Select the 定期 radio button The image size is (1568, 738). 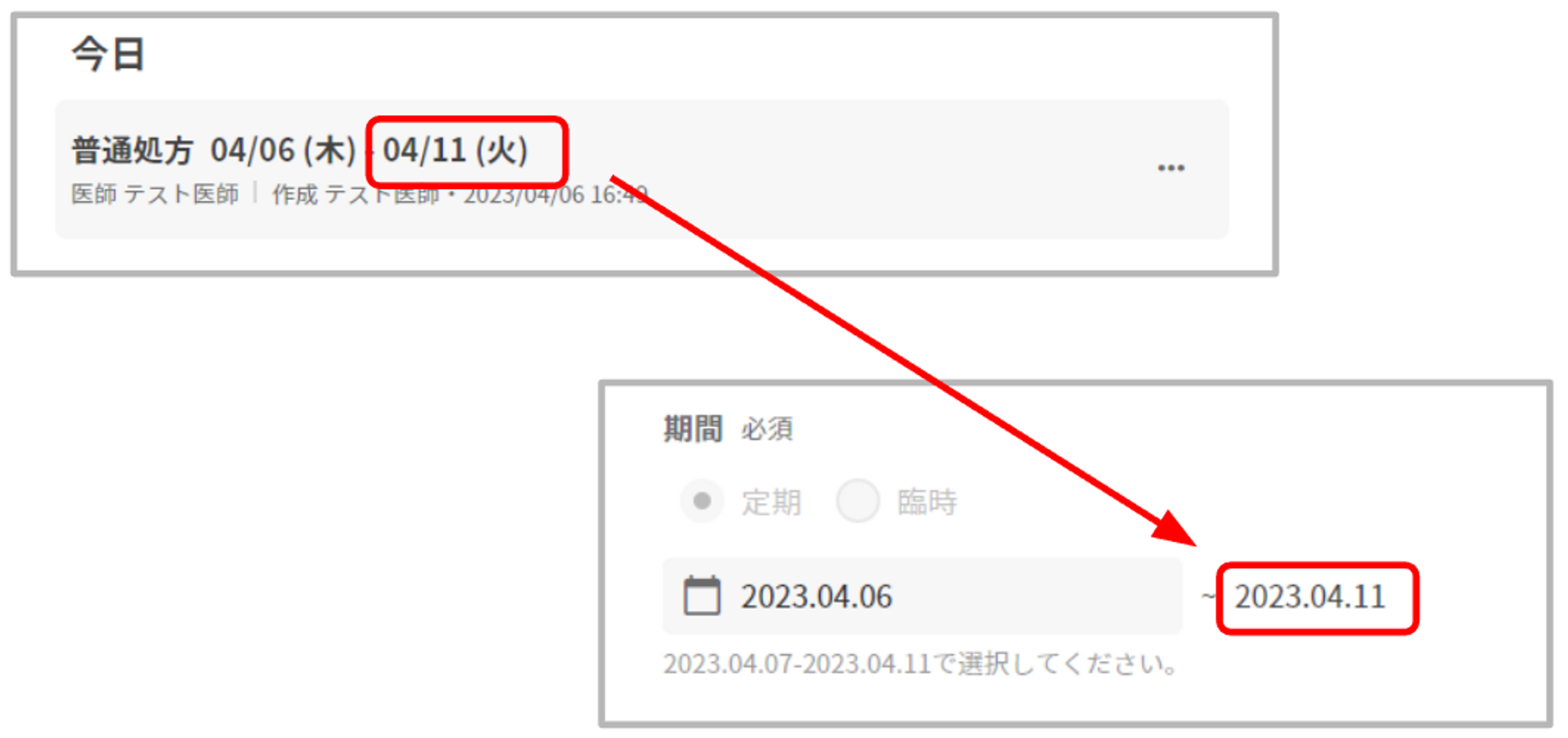click(x=702, y=500)
